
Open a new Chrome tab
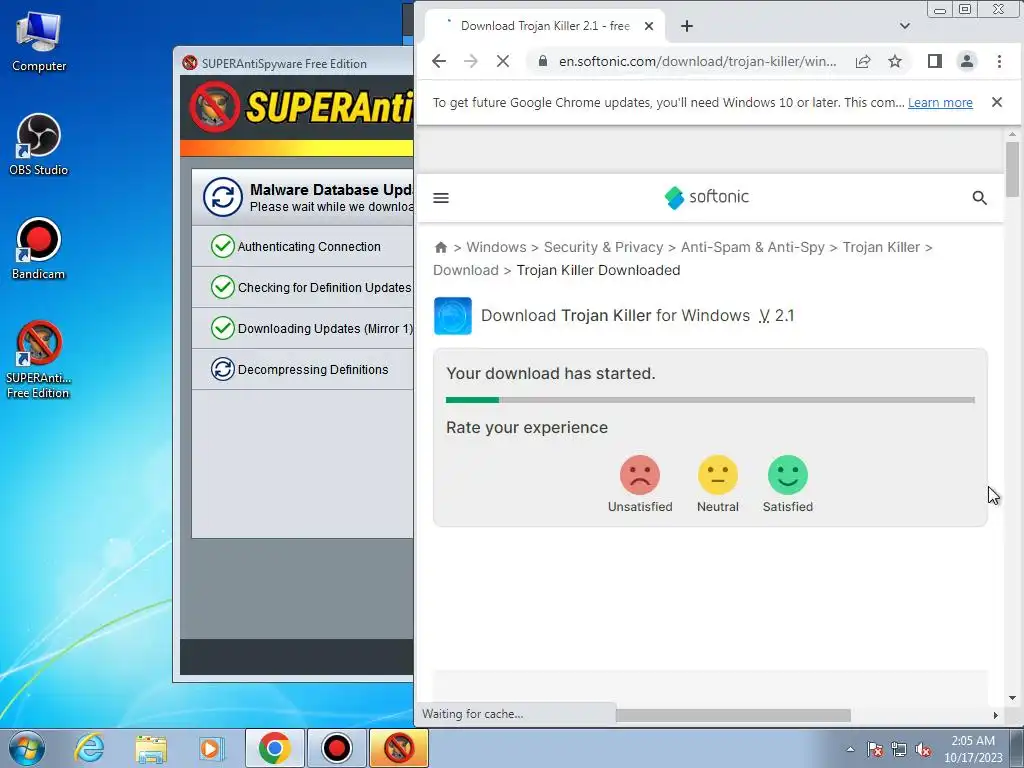pyautogui.click(x=686, y=26)
